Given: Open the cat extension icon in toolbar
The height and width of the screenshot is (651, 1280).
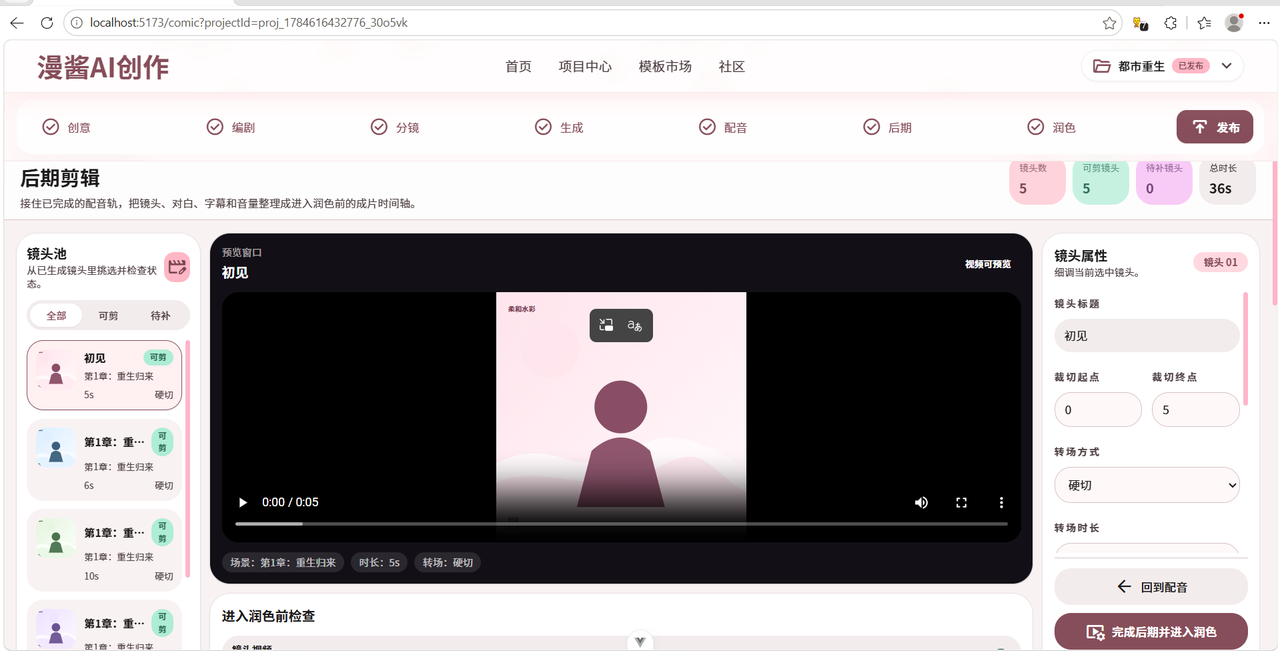Looking at the screenshot, I should click(x=1140, y=22).
